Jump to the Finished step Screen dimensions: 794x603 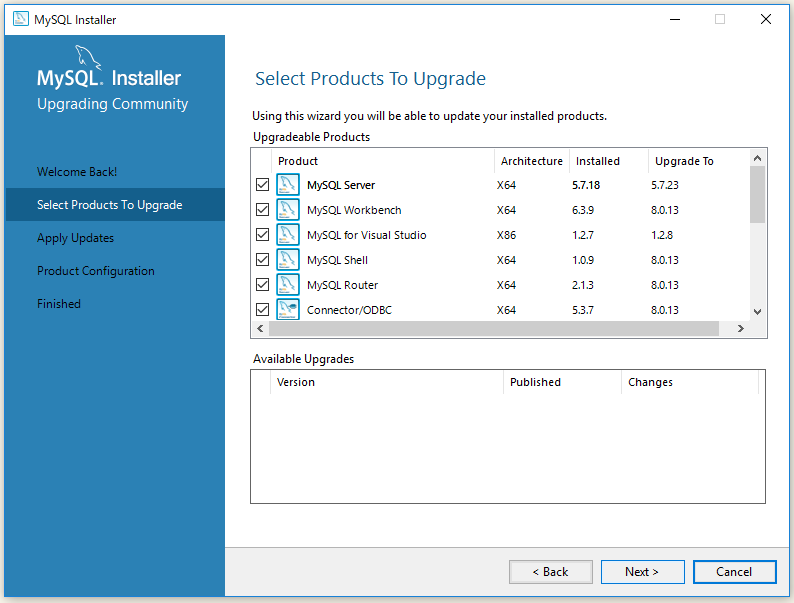[x=59, y=304]
